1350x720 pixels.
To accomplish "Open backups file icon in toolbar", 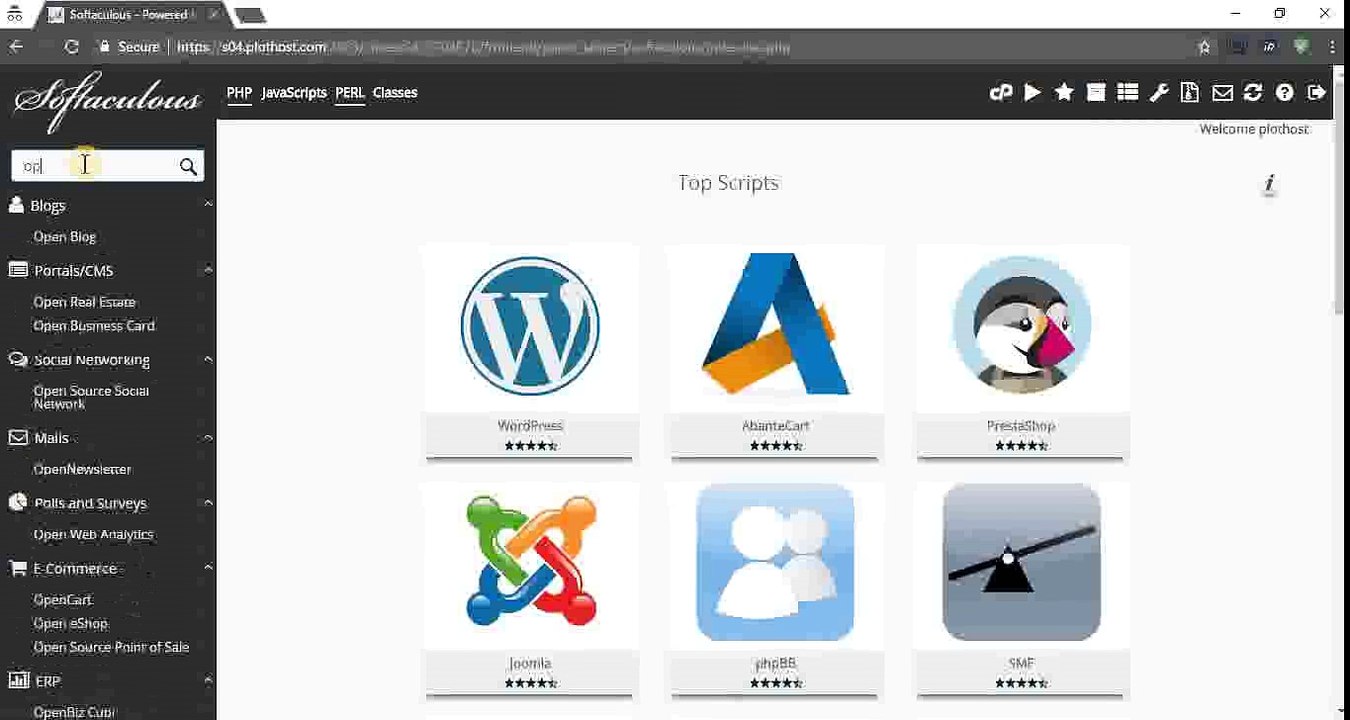I will point(1189,92).
